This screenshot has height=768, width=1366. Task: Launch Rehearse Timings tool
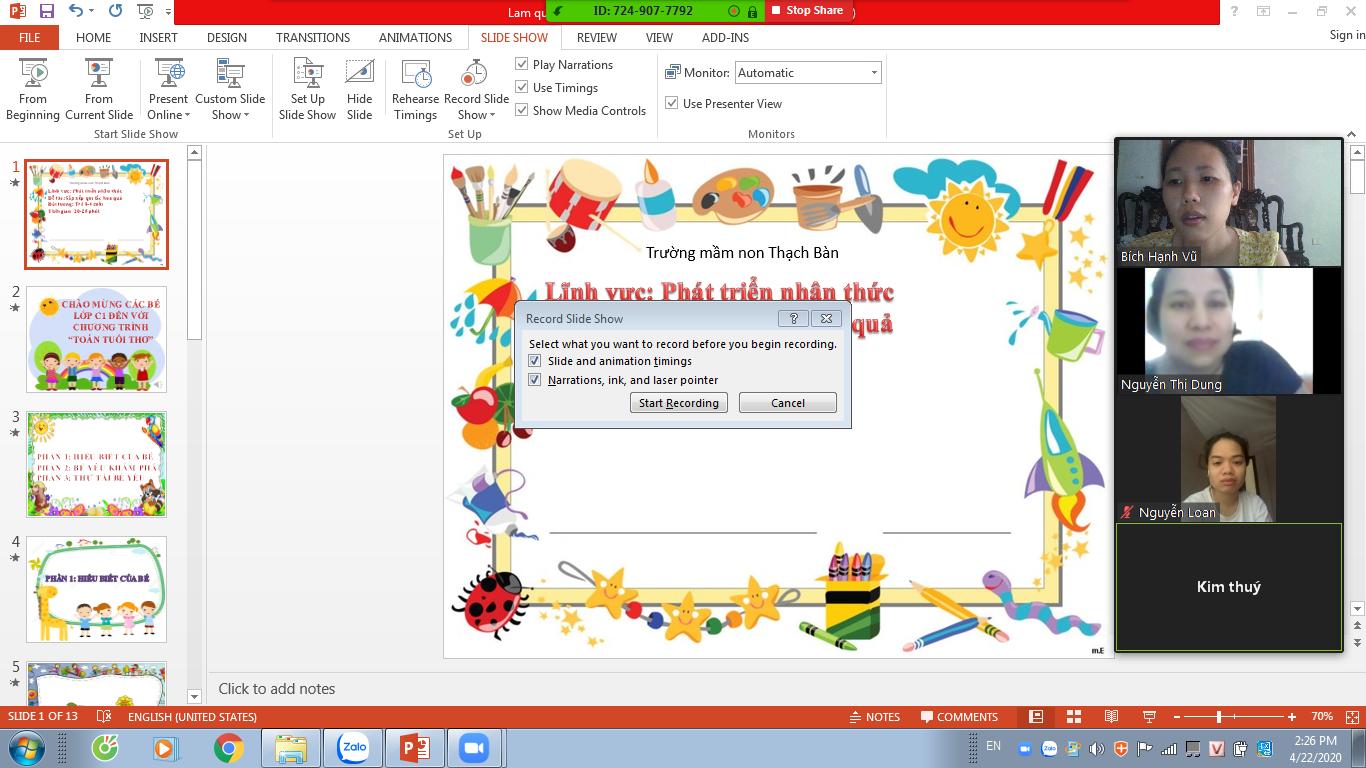tap(415, 76)
